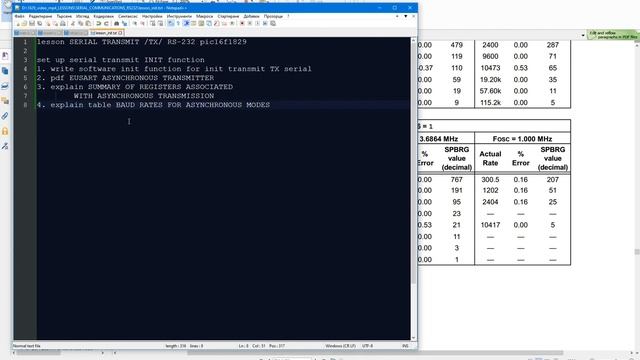The height and width of the screenshot is (360, 640).
Task: Toggle show all characters button
Action: pyautogui.click(x=178, y=24)
